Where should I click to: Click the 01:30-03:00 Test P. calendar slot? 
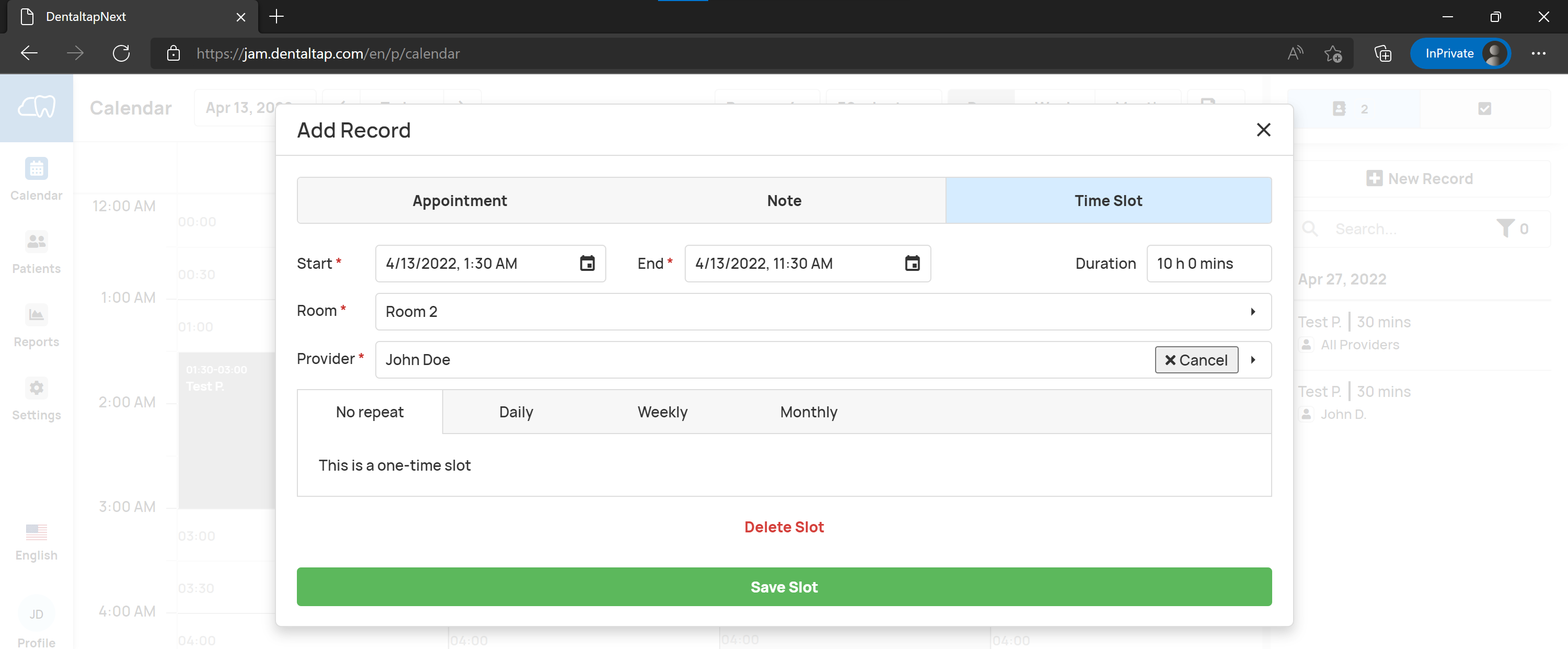226,430
